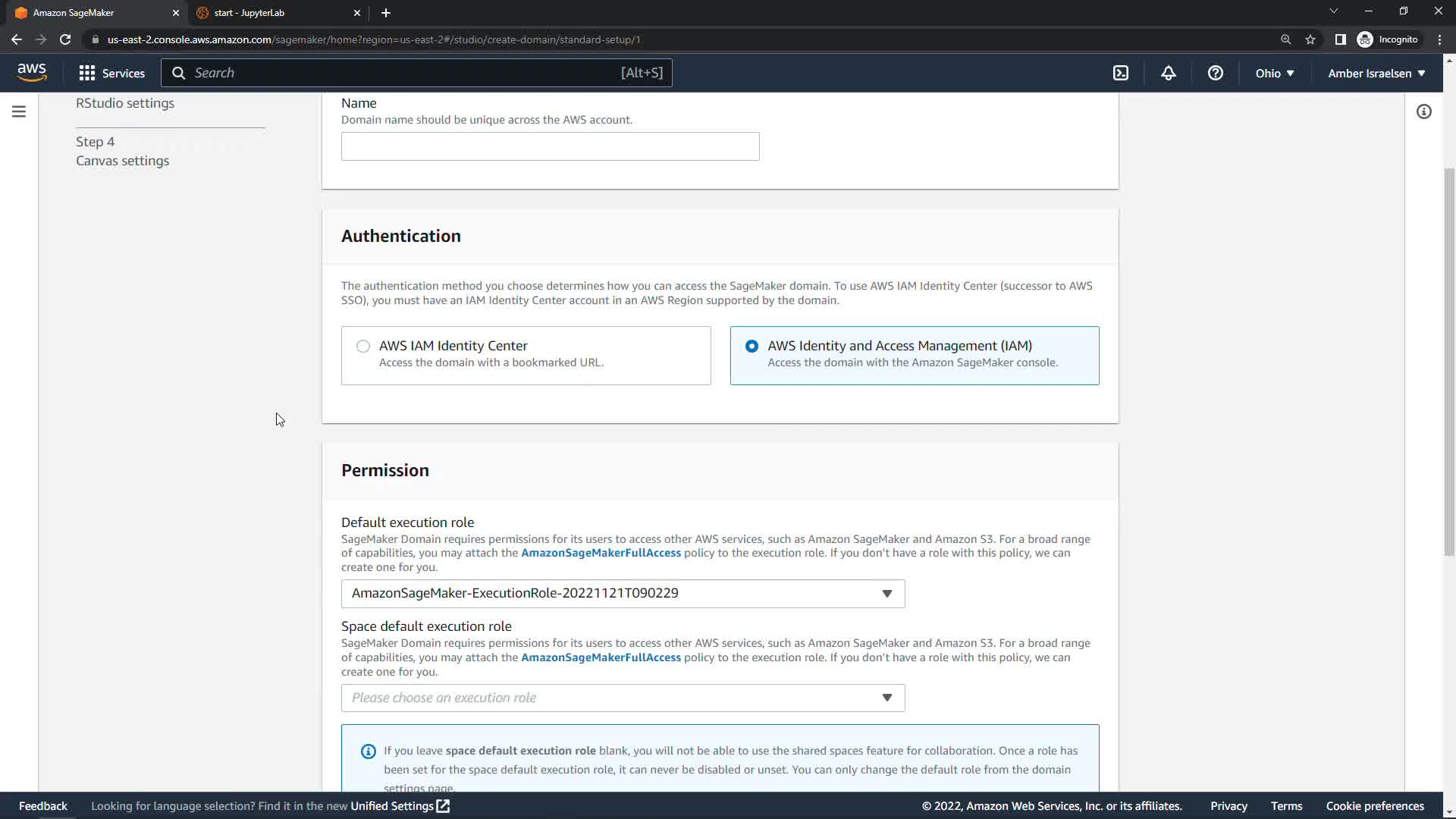Toggle the side navigation hamburger menu
This screenshot has height=819, width=1456.
(x=19, y=111)
